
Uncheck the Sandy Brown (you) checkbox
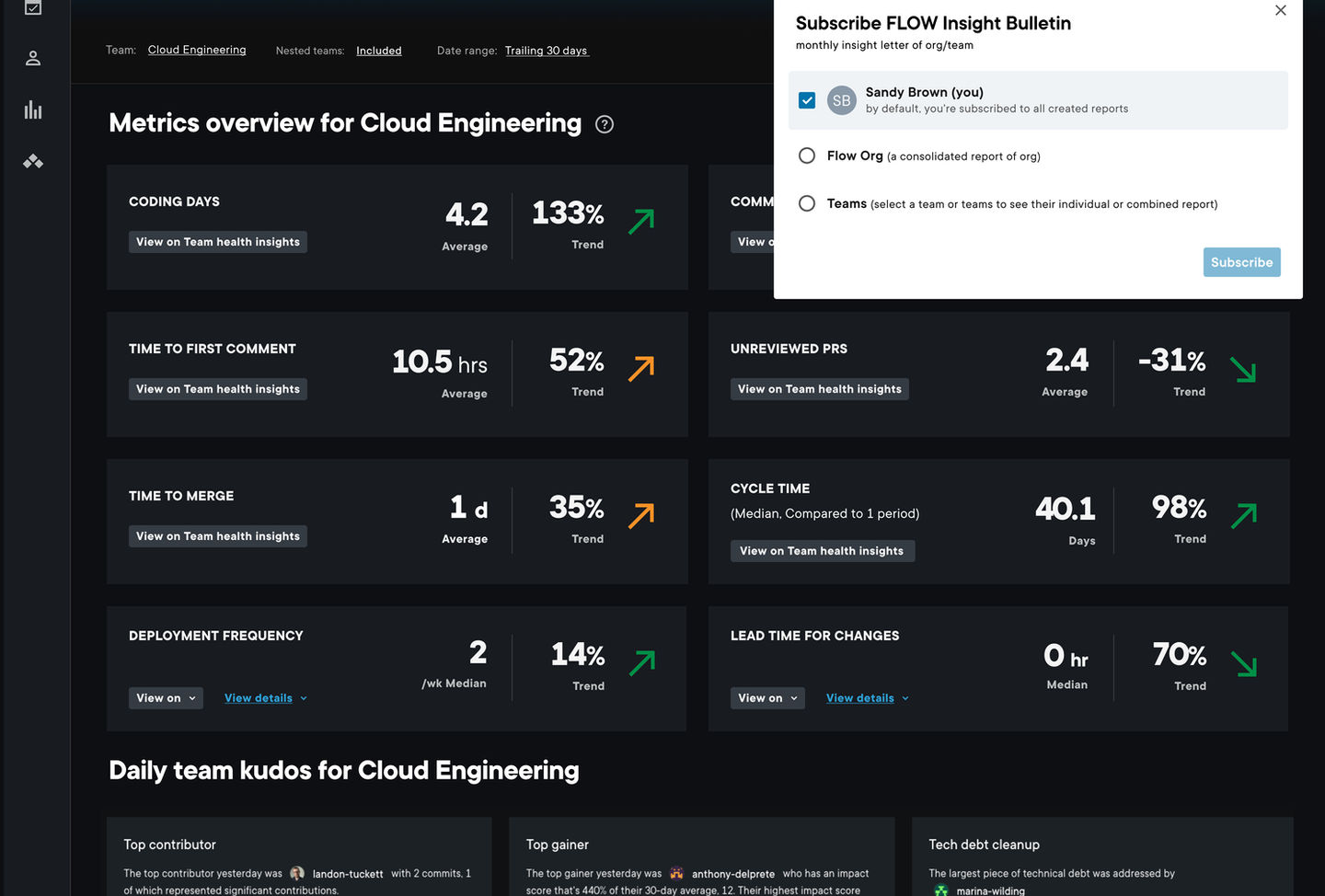coord(807,100)
